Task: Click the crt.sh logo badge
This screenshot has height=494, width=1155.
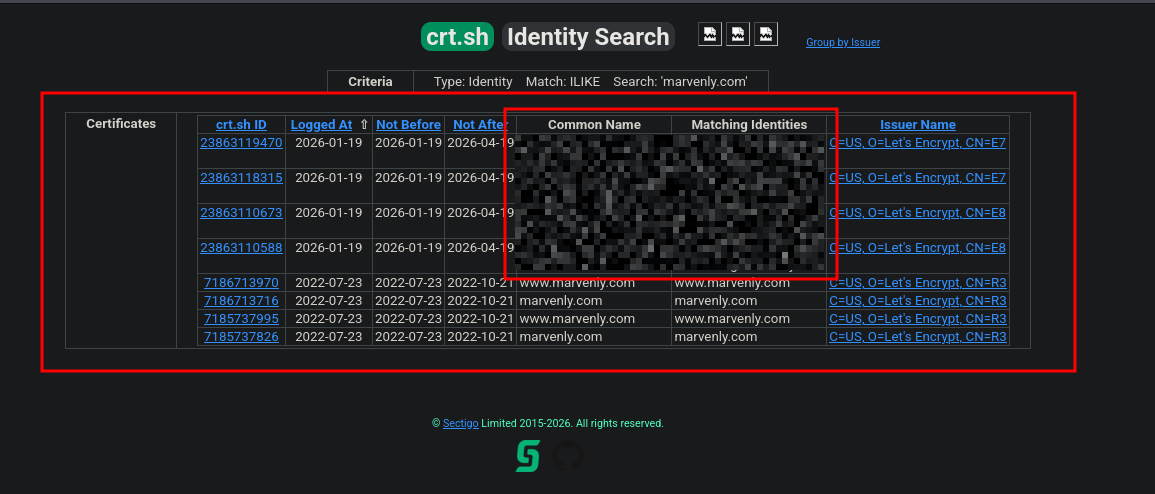Action: tap(458, 37)
